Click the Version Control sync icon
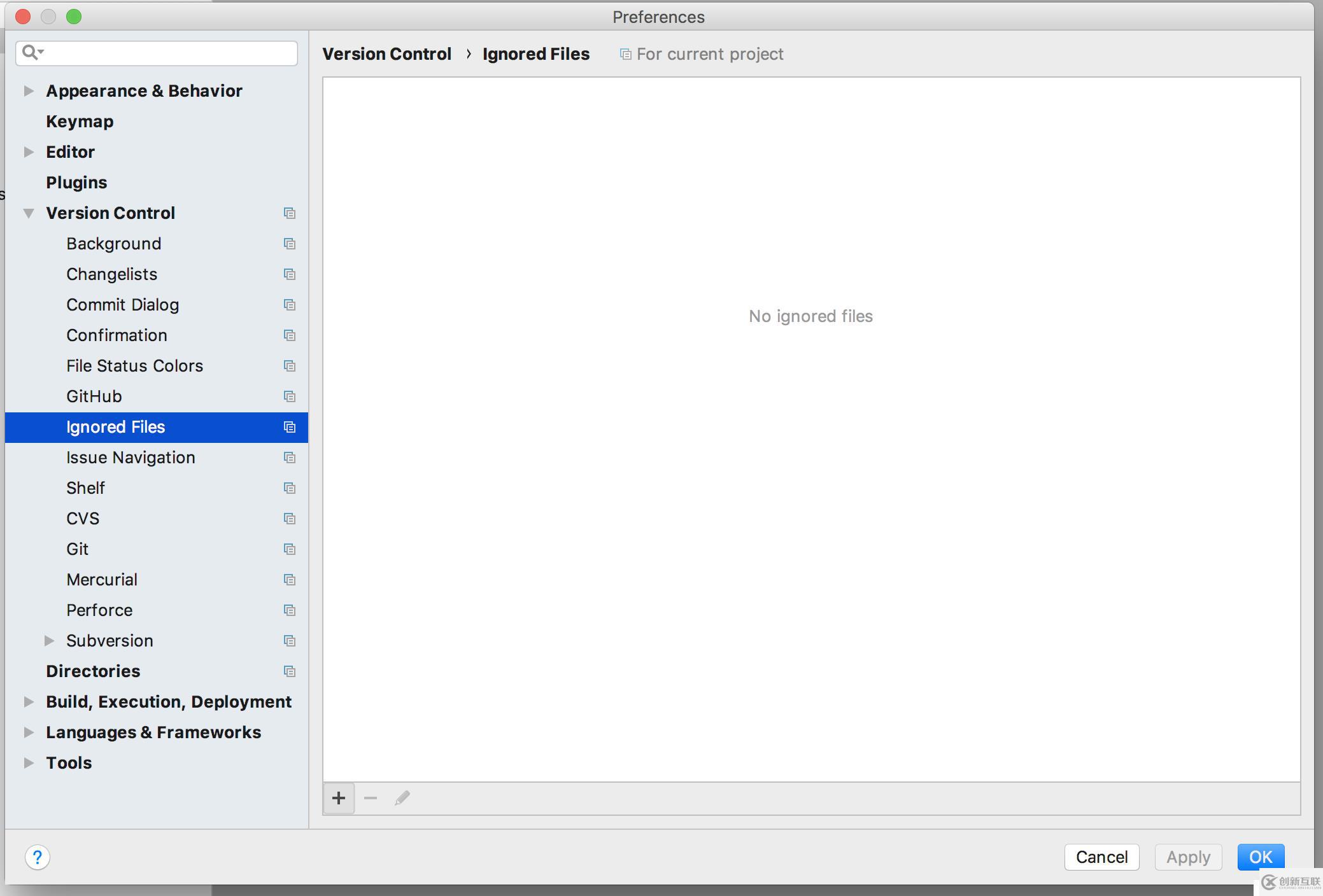The image size is (1323, 896). 289,212
